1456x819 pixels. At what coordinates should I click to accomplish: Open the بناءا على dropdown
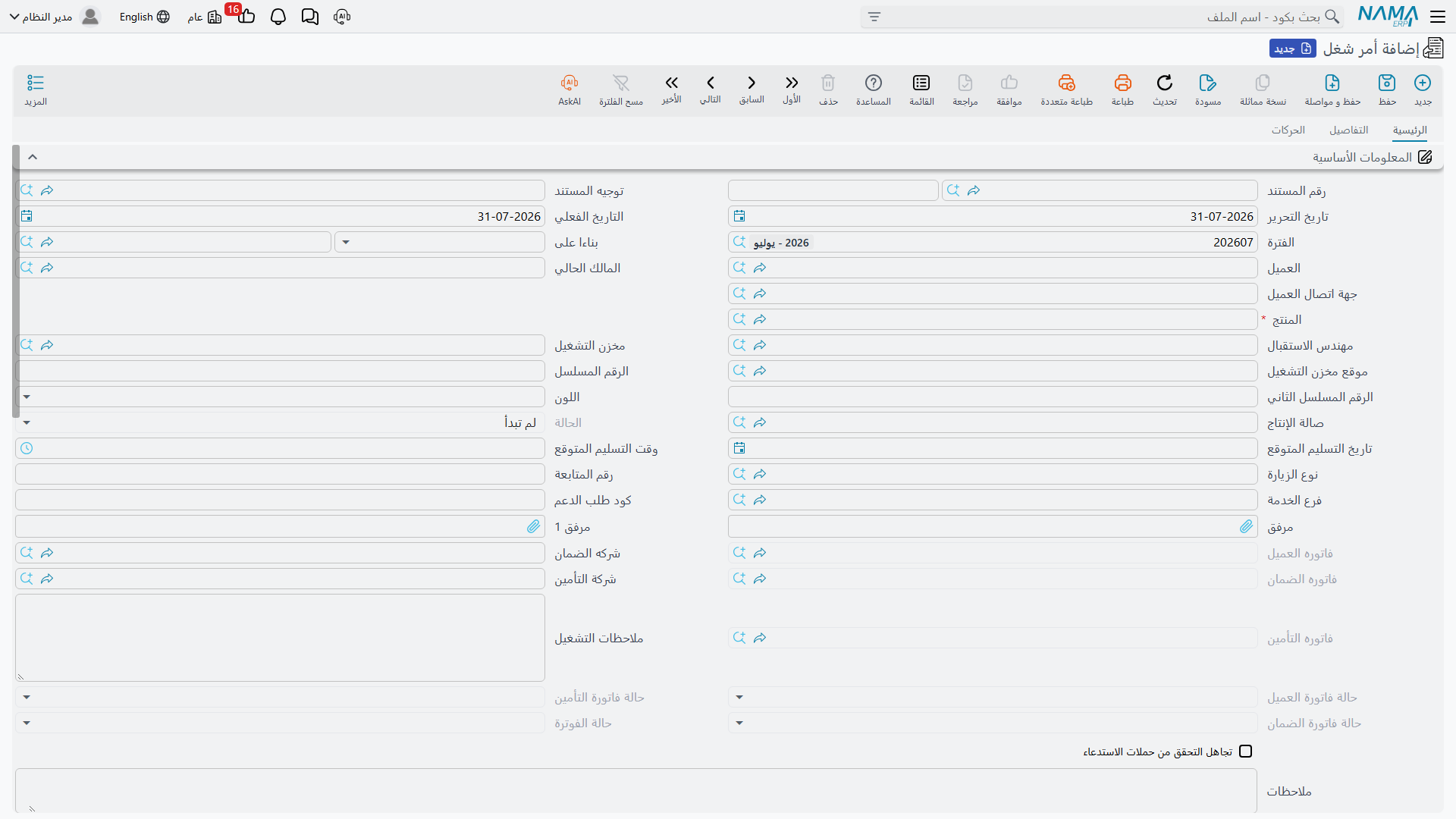[346, 243]
